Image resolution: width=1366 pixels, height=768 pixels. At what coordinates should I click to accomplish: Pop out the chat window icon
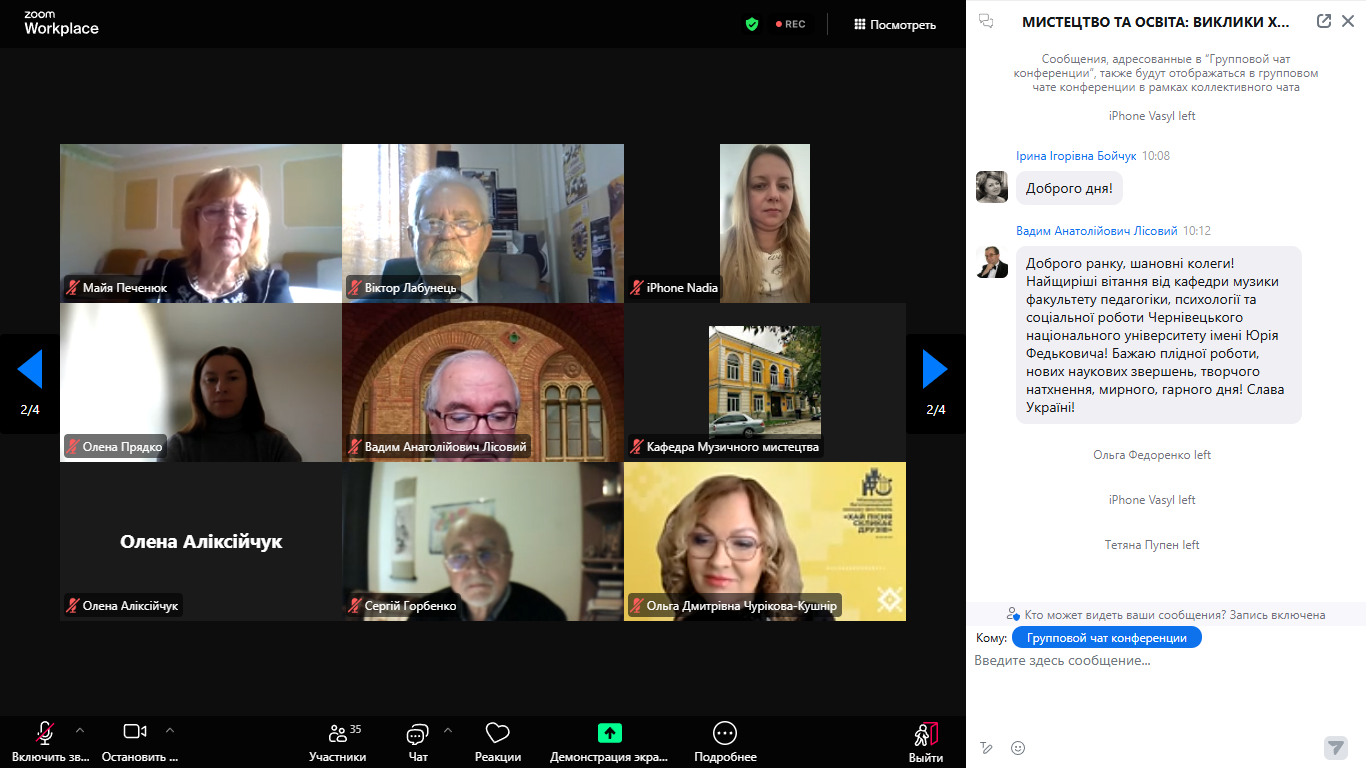(x=1324, y=21)
